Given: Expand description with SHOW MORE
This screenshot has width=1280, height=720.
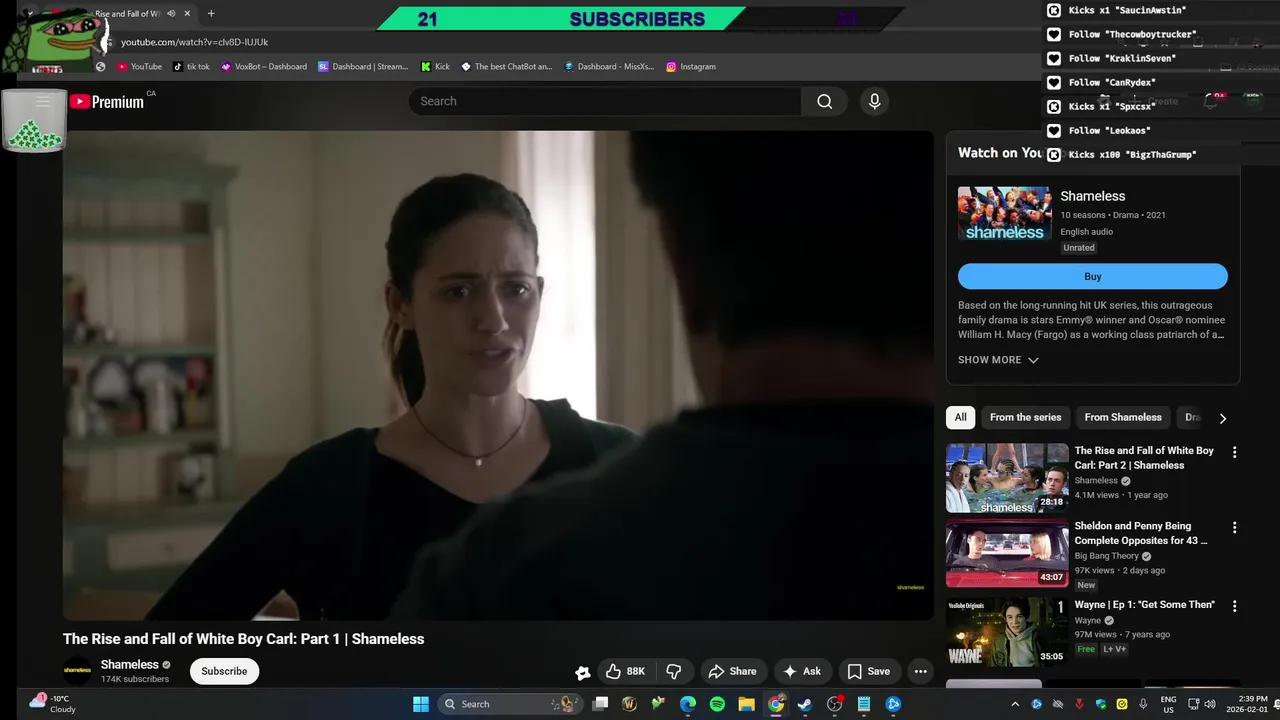Looking at the screenshot, I should (x=998, y=360).
